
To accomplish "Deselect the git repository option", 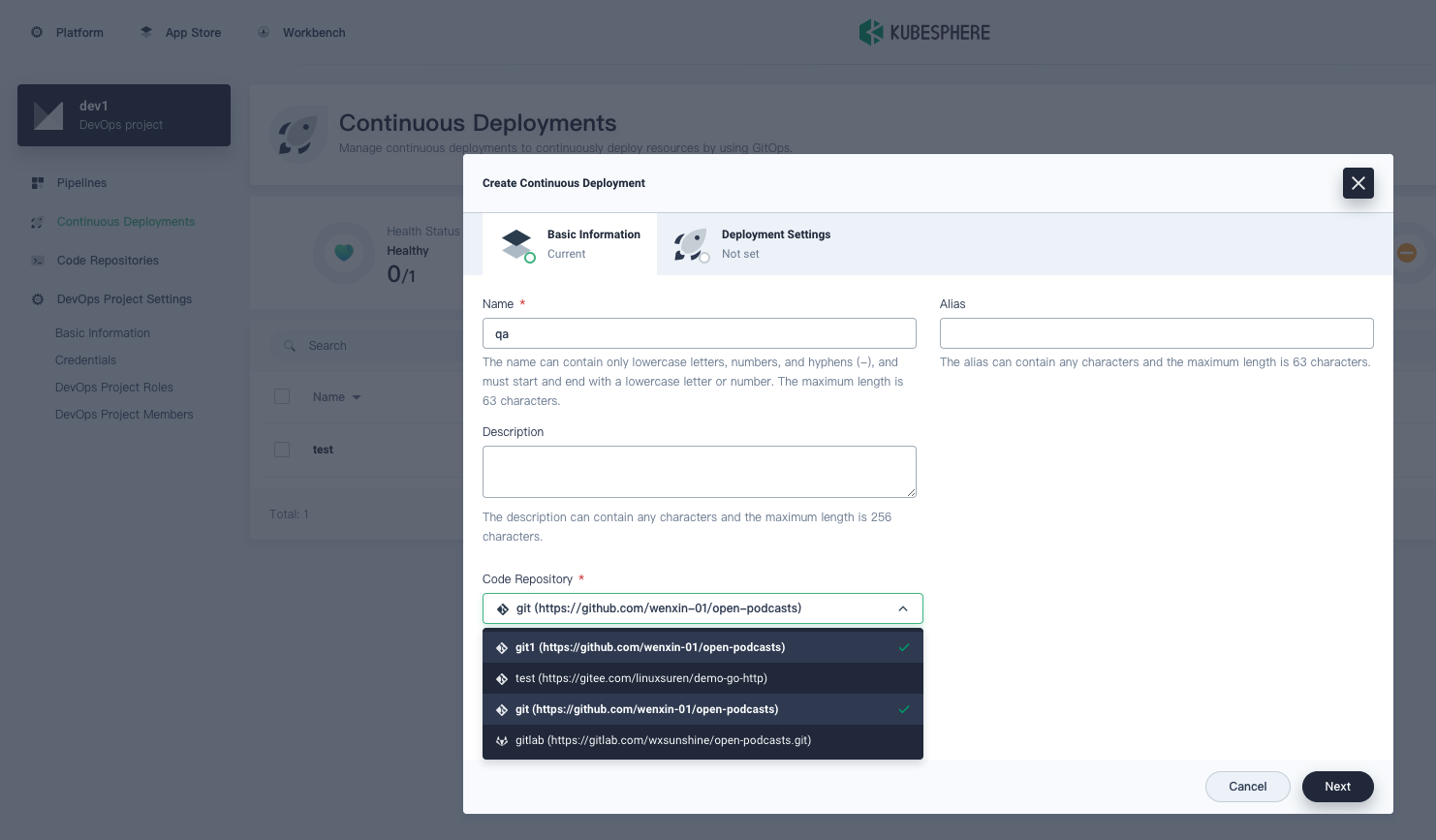I will point(647,709).
